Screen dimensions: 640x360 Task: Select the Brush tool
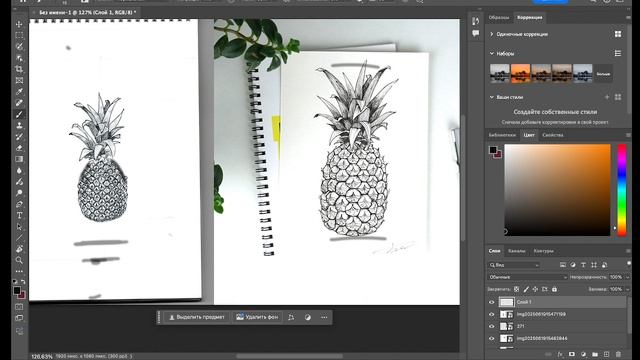pos(19,114)
